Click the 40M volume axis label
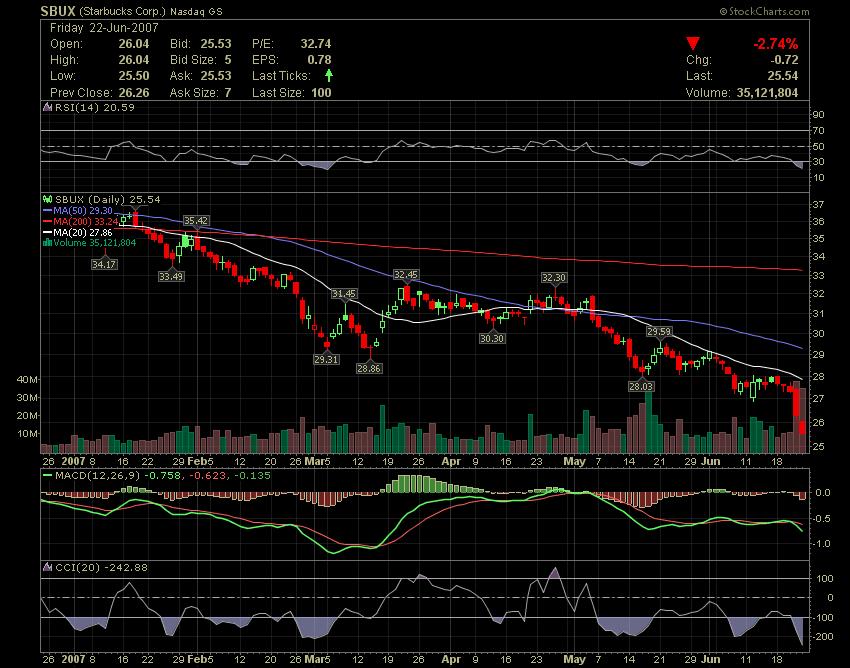This screenshot has width=850, height=668. [27, 380]
